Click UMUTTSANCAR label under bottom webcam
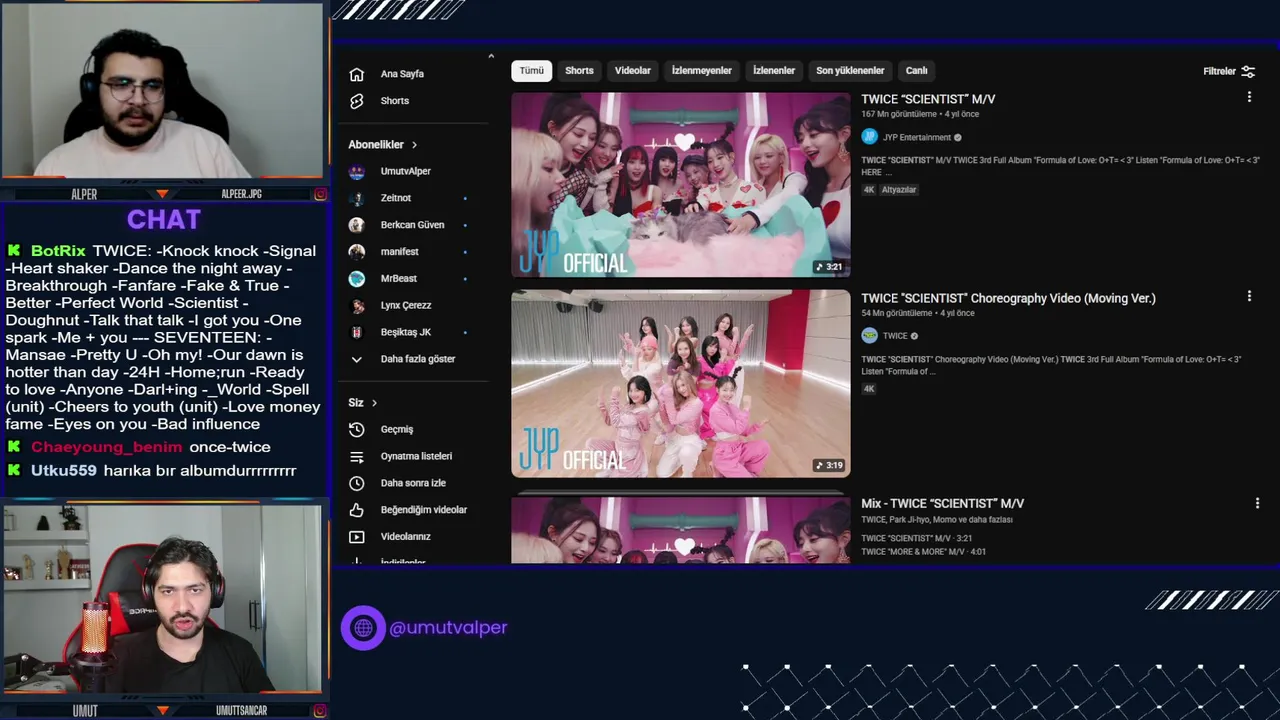The width and height of the screenshot is (1280, 720). [241, 711]
